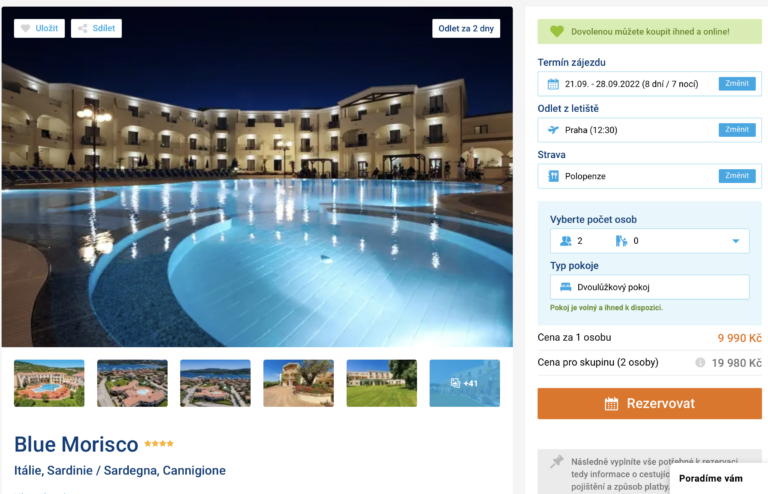Click the children icon in person count
Viewport: 768px width, 494px height.
[622, 241]
